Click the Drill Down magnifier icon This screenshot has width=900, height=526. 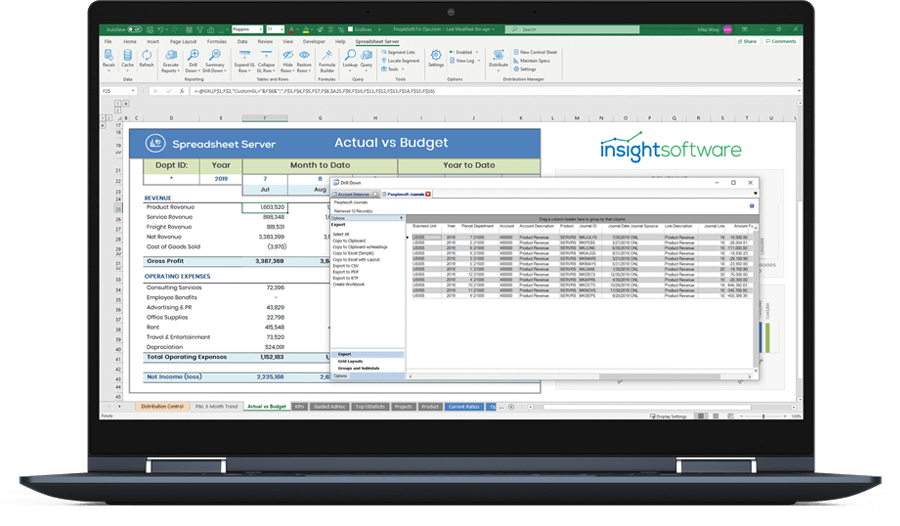(193, 55)
